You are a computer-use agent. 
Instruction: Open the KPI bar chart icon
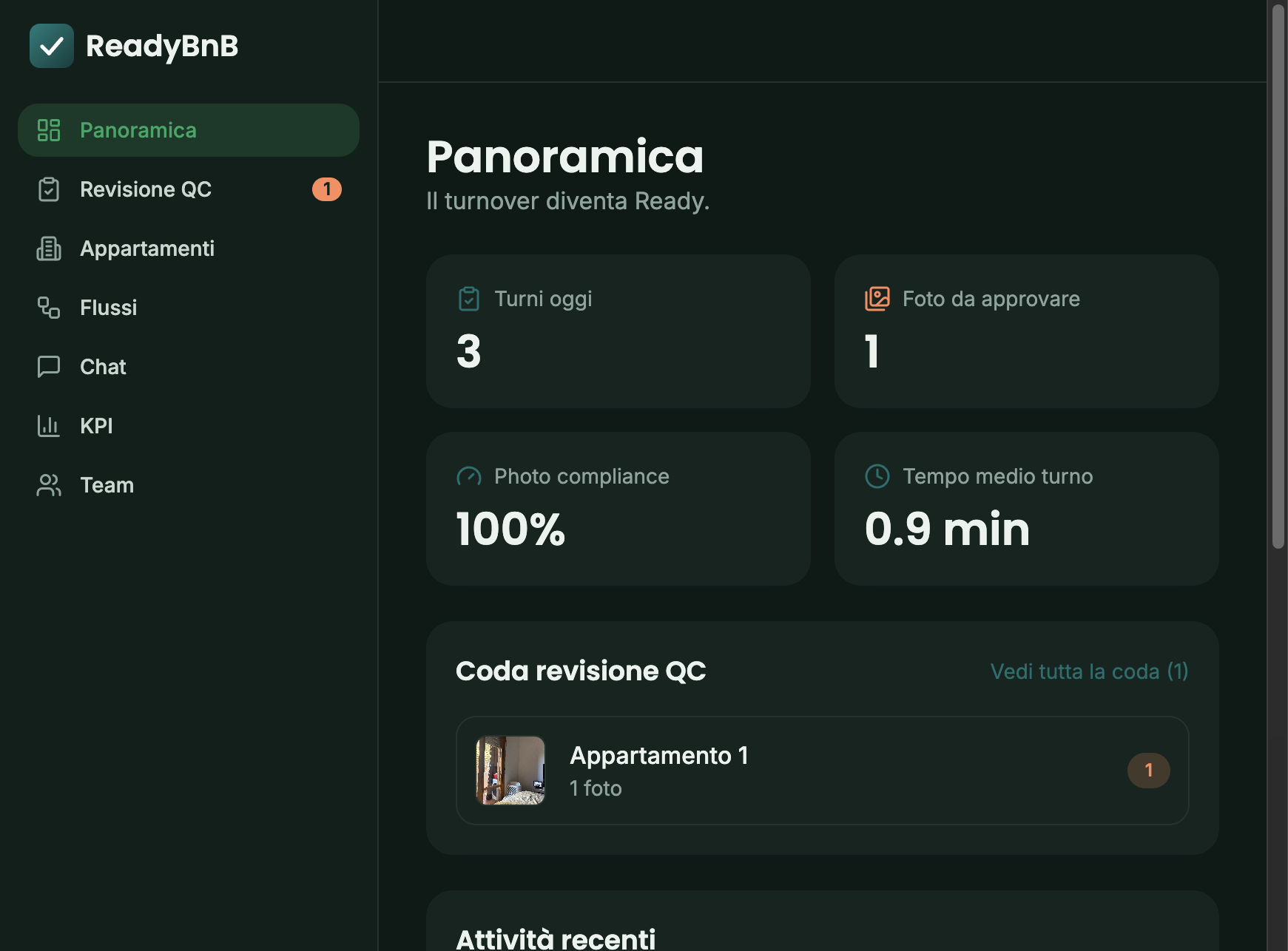pos(49,426)
